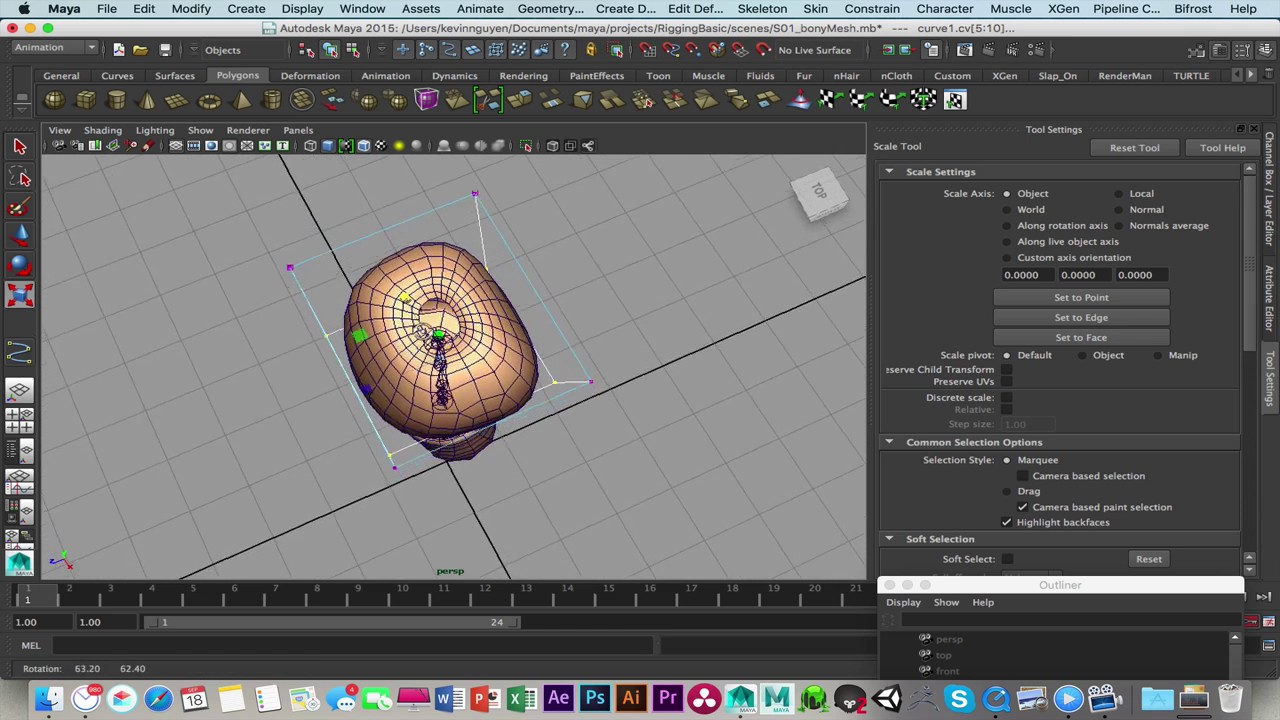Pick the Paint Selection tool in toolbox
The image size is (1280, 720).
click(x=19, y=207)
